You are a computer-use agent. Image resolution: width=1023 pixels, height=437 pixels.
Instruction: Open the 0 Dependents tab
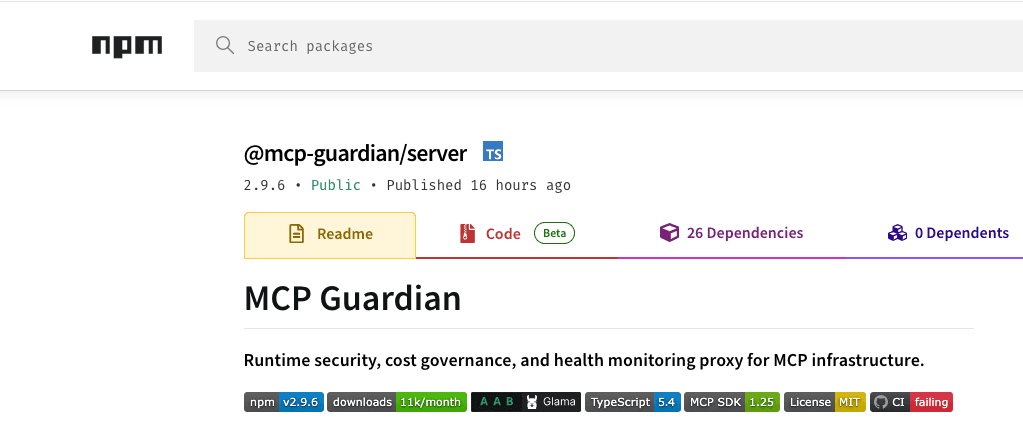pyautogui.click(x=948, y=235)
